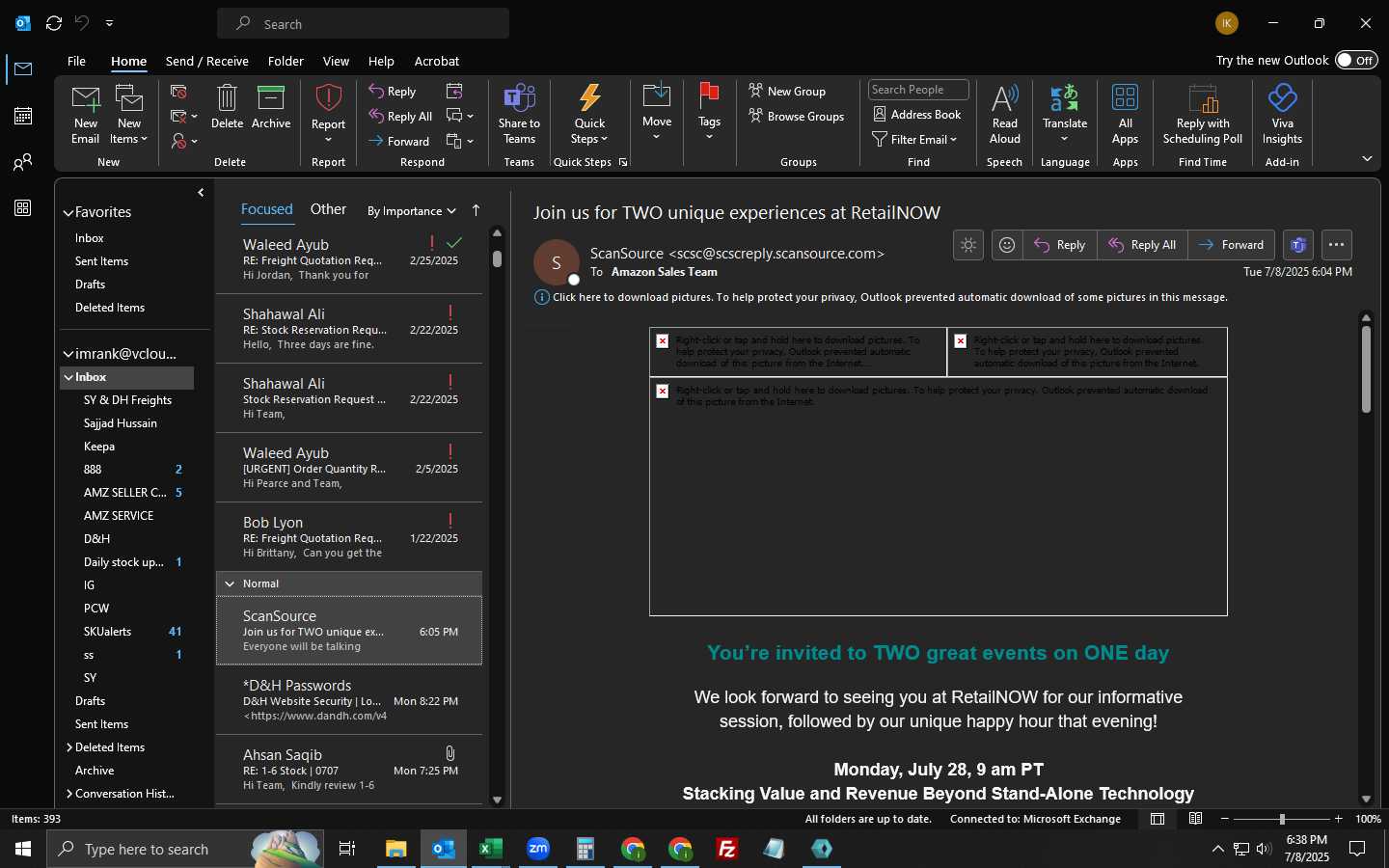Toggle dark mode sun in reading pane
The image size is (1389, 868).
[x=968, y=245]
